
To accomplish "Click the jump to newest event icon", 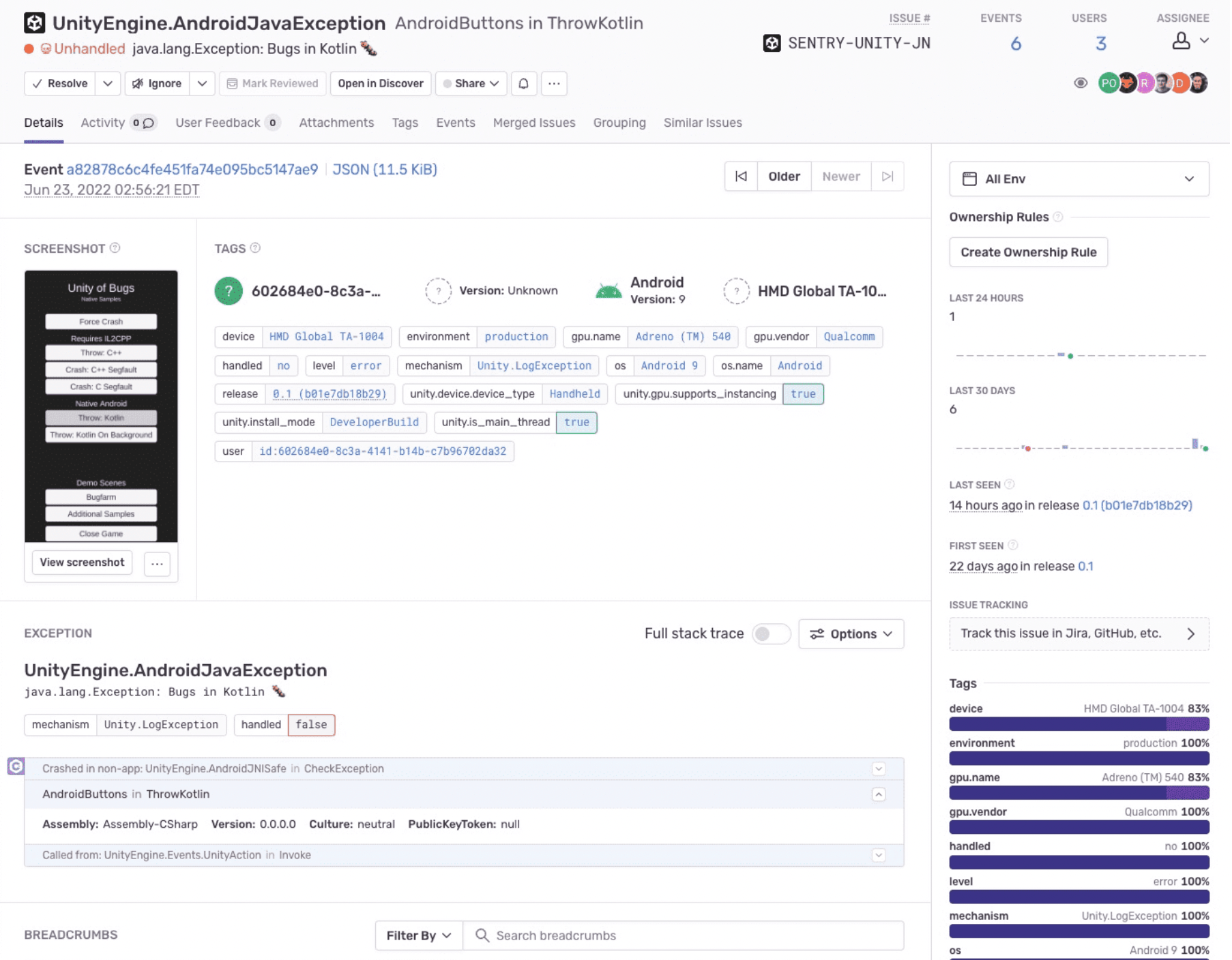I will point(887,177).
